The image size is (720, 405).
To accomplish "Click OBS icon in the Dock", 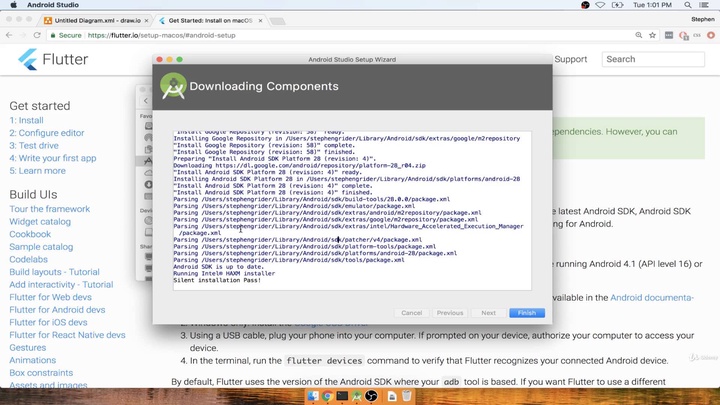I will click(371, 396).
